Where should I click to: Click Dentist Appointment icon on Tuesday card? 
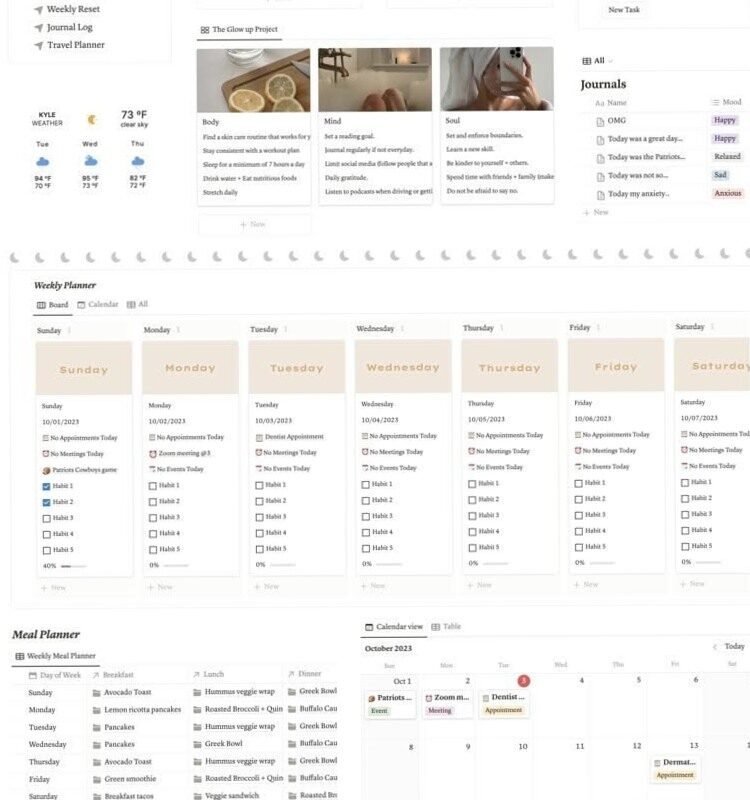tap(259, 437)
